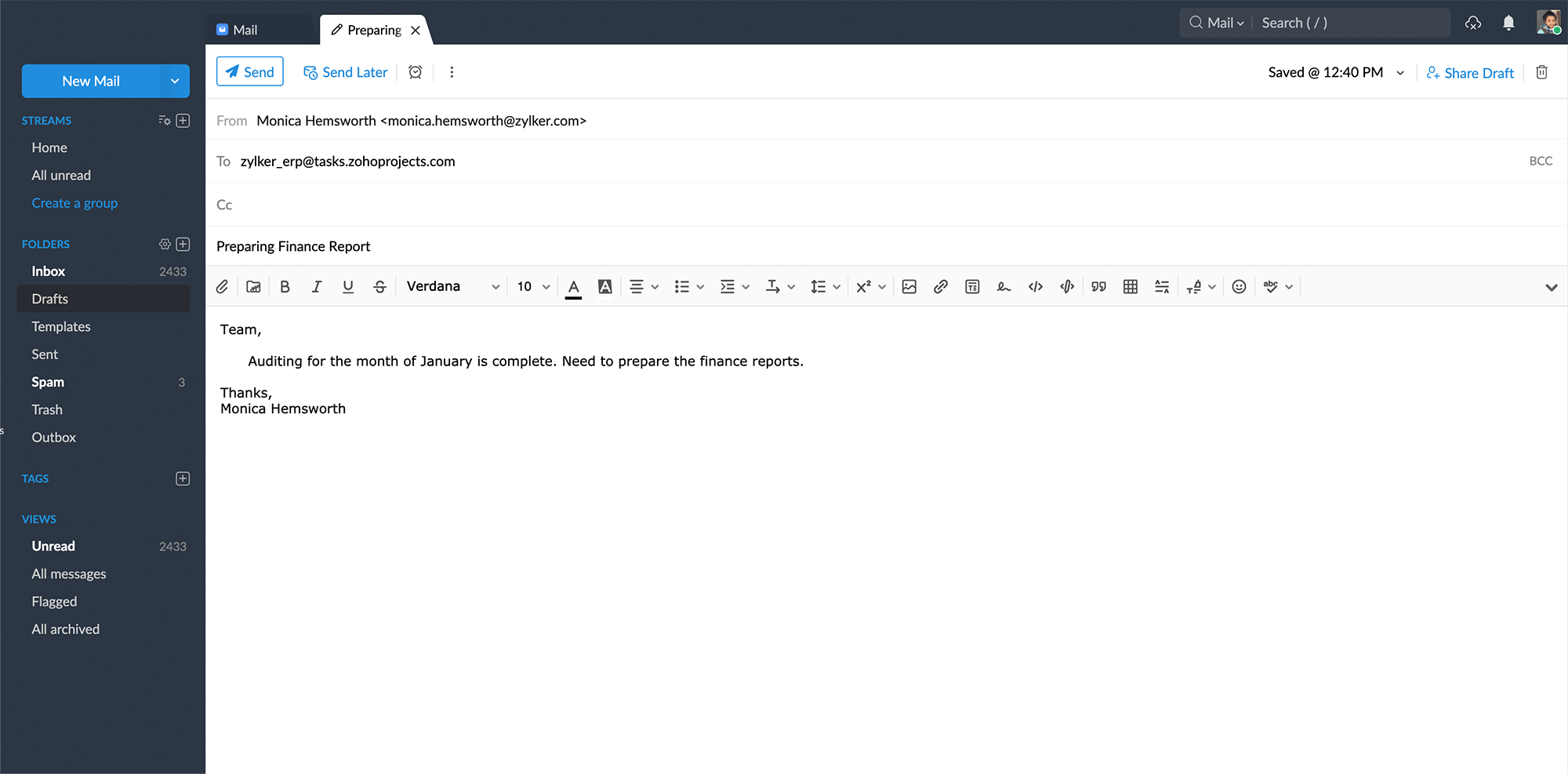Image resolution: width=1568 pixels, height=774 pixels.
Task: Open the superscript options dropdown
Action: tap(870, 287)
